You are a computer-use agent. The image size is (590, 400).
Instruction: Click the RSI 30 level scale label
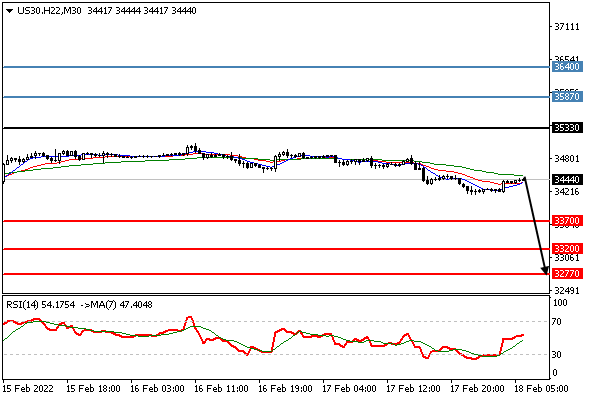pos(556,354)
